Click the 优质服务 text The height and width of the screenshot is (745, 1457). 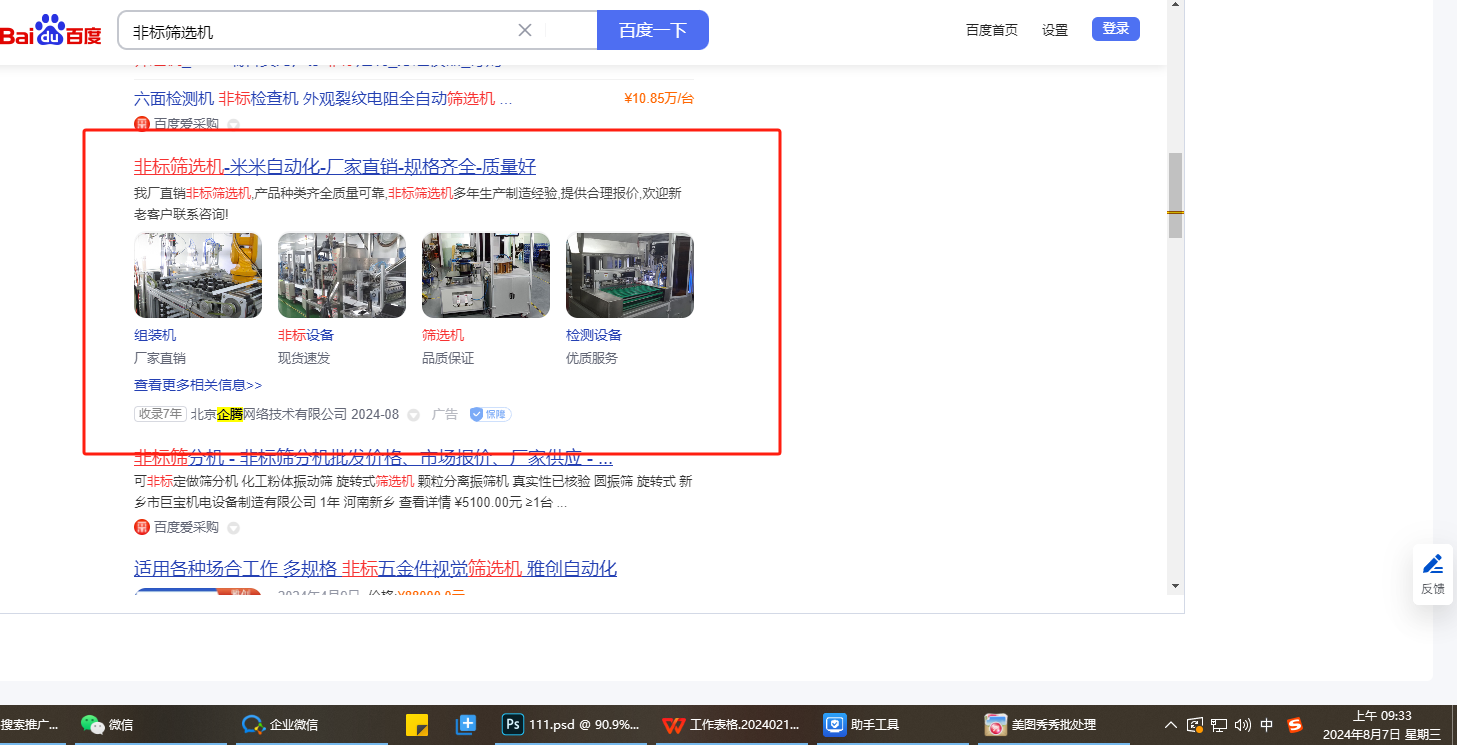[592, 358]
